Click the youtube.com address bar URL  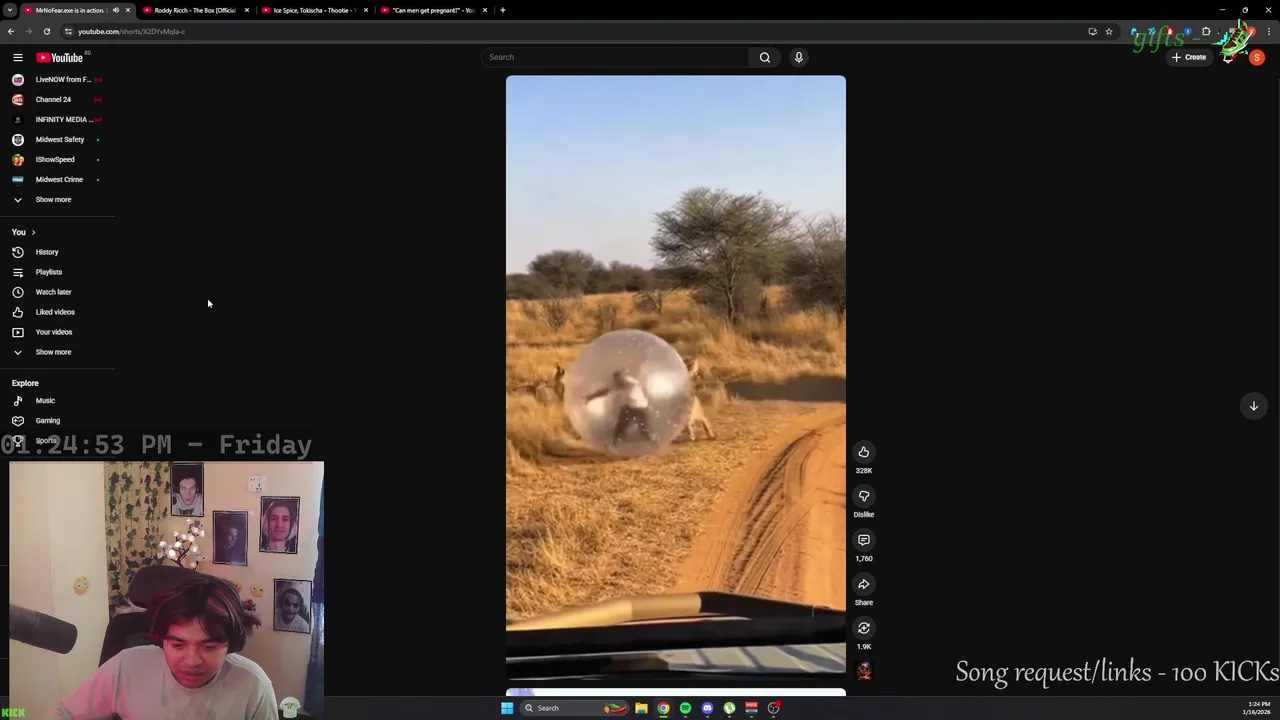click(131, 31)
